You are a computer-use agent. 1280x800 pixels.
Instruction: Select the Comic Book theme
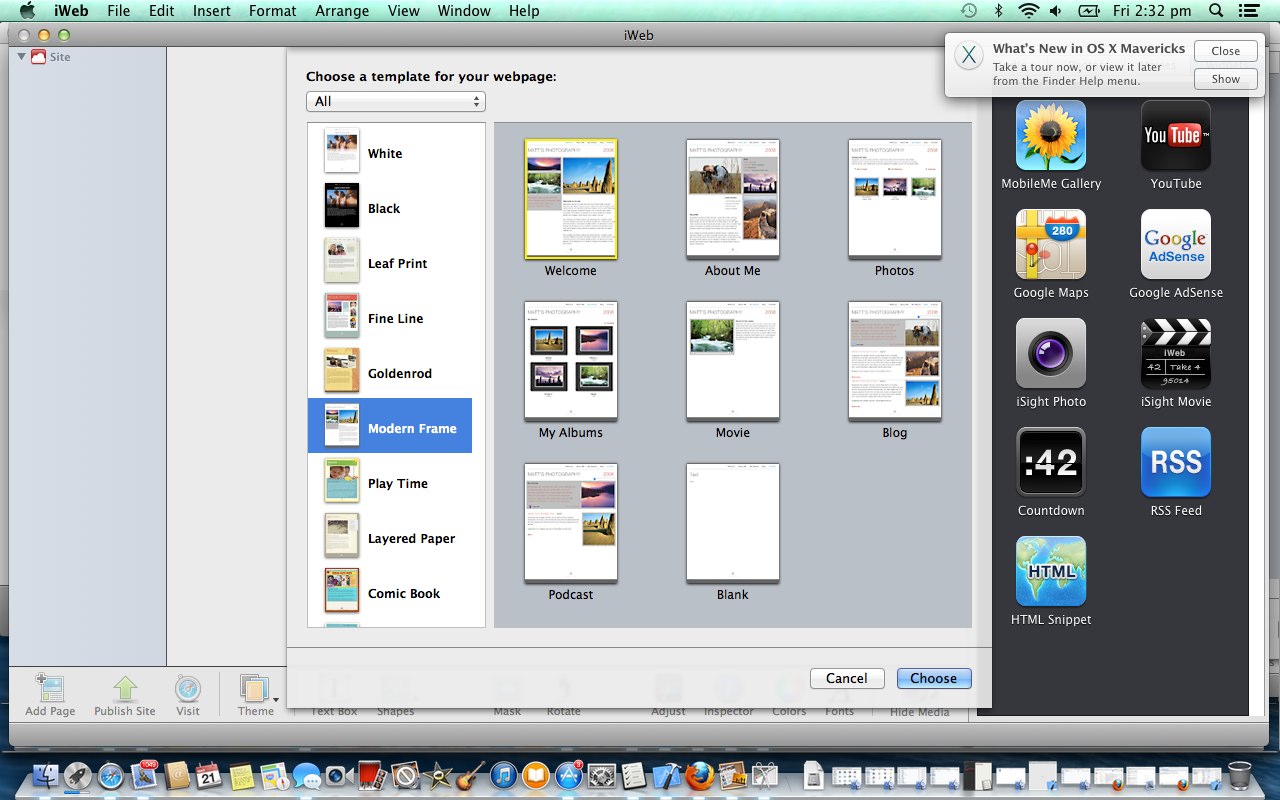pos(390,593)
